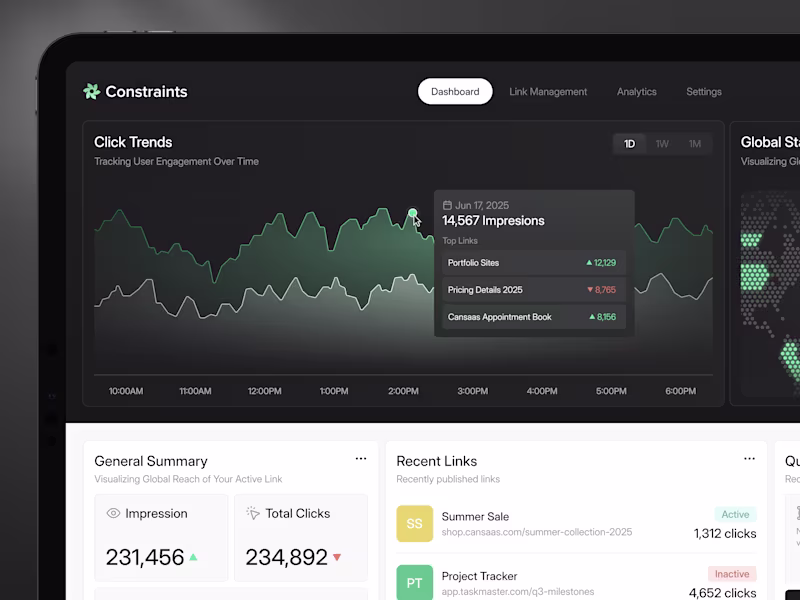The height and width of the screenshot is (600, 800).
Task: Toggle the 1D time range filter
Action: tap(630, 143)
